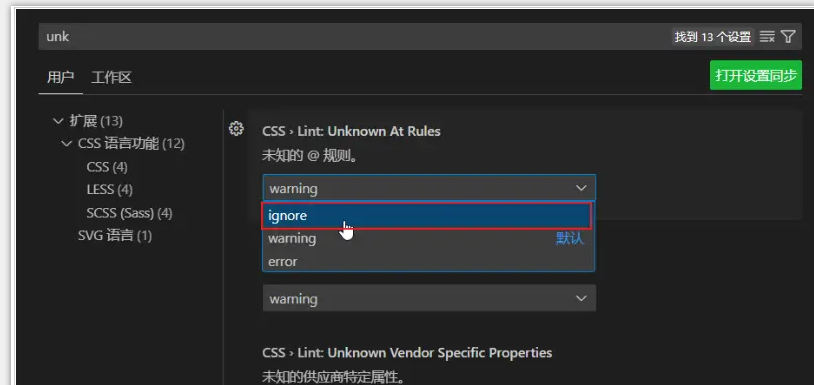Click the clear settings search input icon
The width and height of the screenshot is (814, 385).
point(767,37)
